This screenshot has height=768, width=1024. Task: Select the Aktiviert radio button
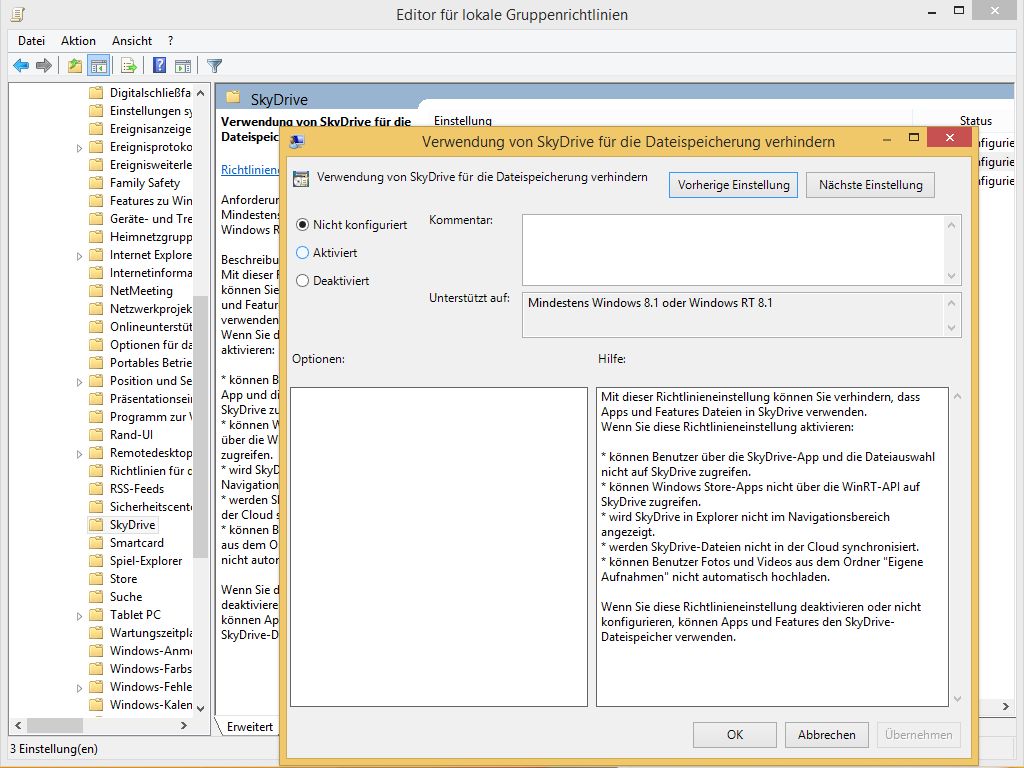pyautogui.click(x=302, y=253)
